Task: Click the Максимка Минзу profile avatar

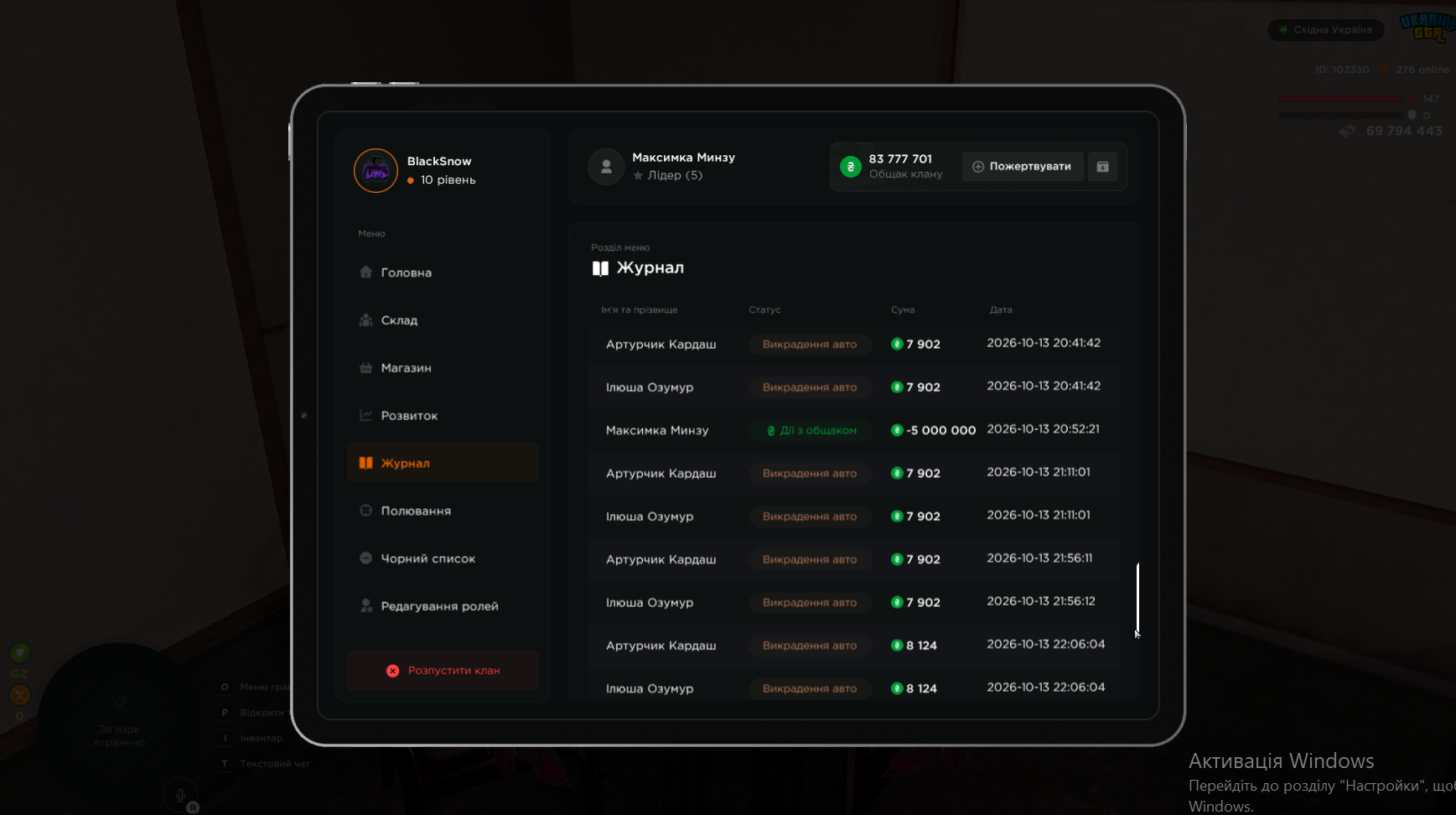Action: [606, 167]
